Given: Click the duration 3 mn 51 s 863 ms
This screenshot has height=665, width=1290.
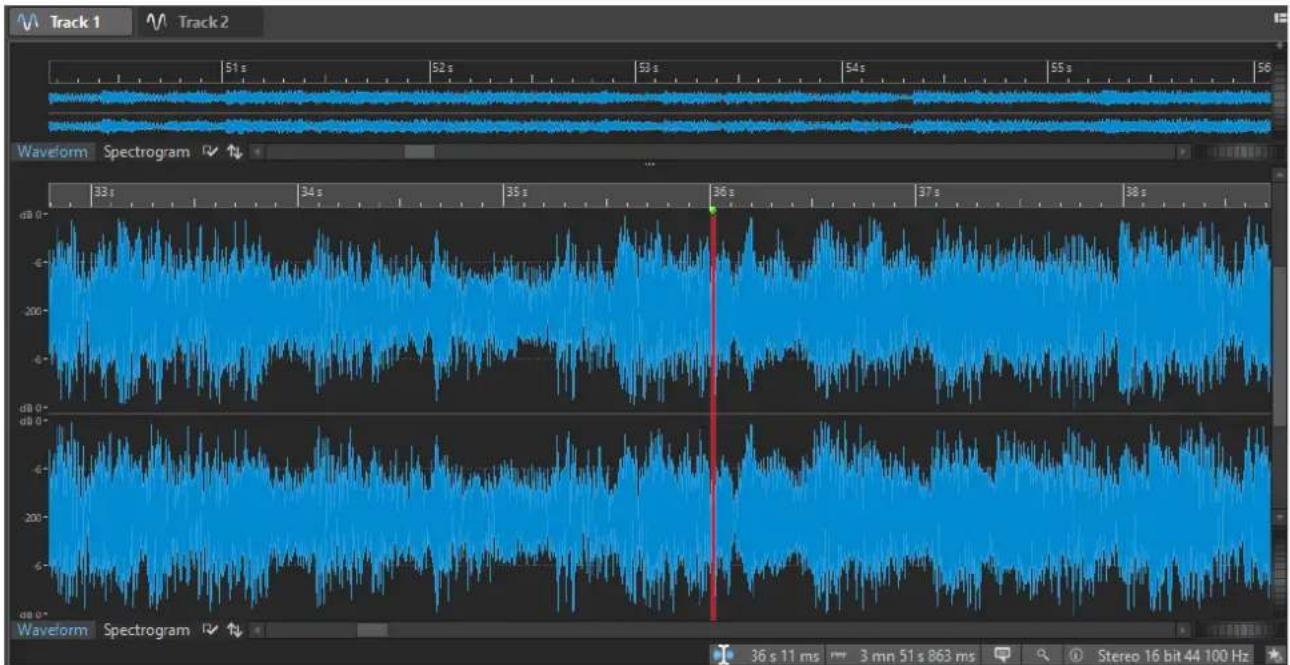Looking at the screenshot, I should [x=917, y=656].
